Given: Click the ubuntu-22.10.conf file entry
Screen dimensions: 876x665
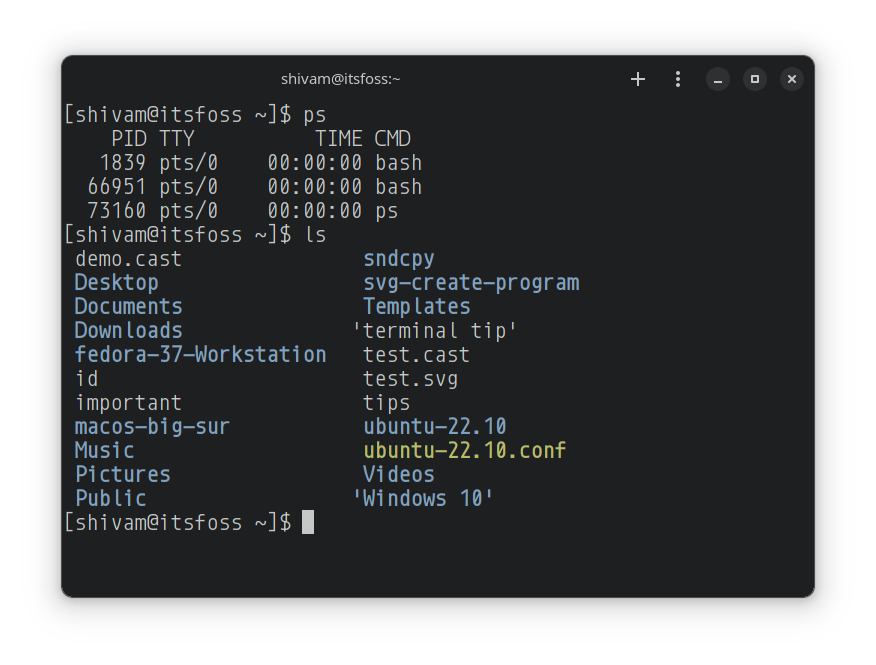Looking at the screenshot, I should pos(465,451).
